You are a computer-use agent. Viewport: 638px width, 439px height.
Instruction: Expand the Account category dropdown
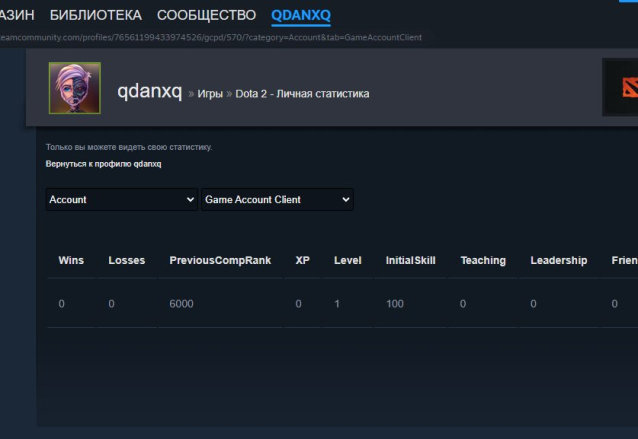tap(122, 199)
